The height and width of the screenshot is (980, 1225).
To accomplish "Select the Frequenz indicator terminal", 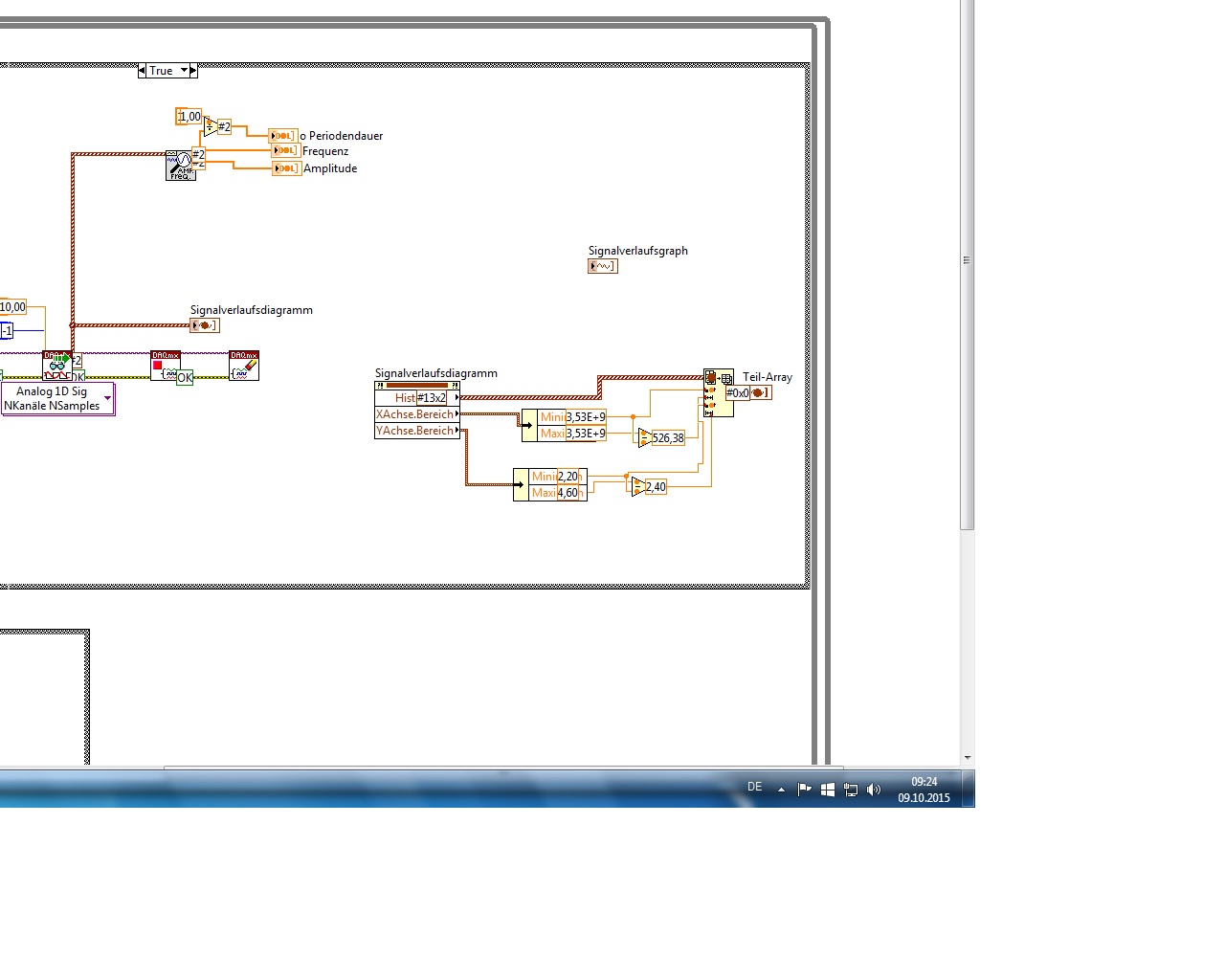I will [285, 151].
